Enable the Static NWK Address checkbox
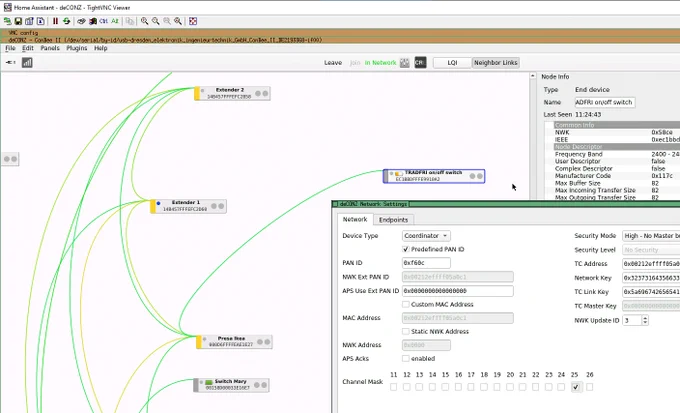The height and width of the screenshot is (413, 680). coord(405,331)
